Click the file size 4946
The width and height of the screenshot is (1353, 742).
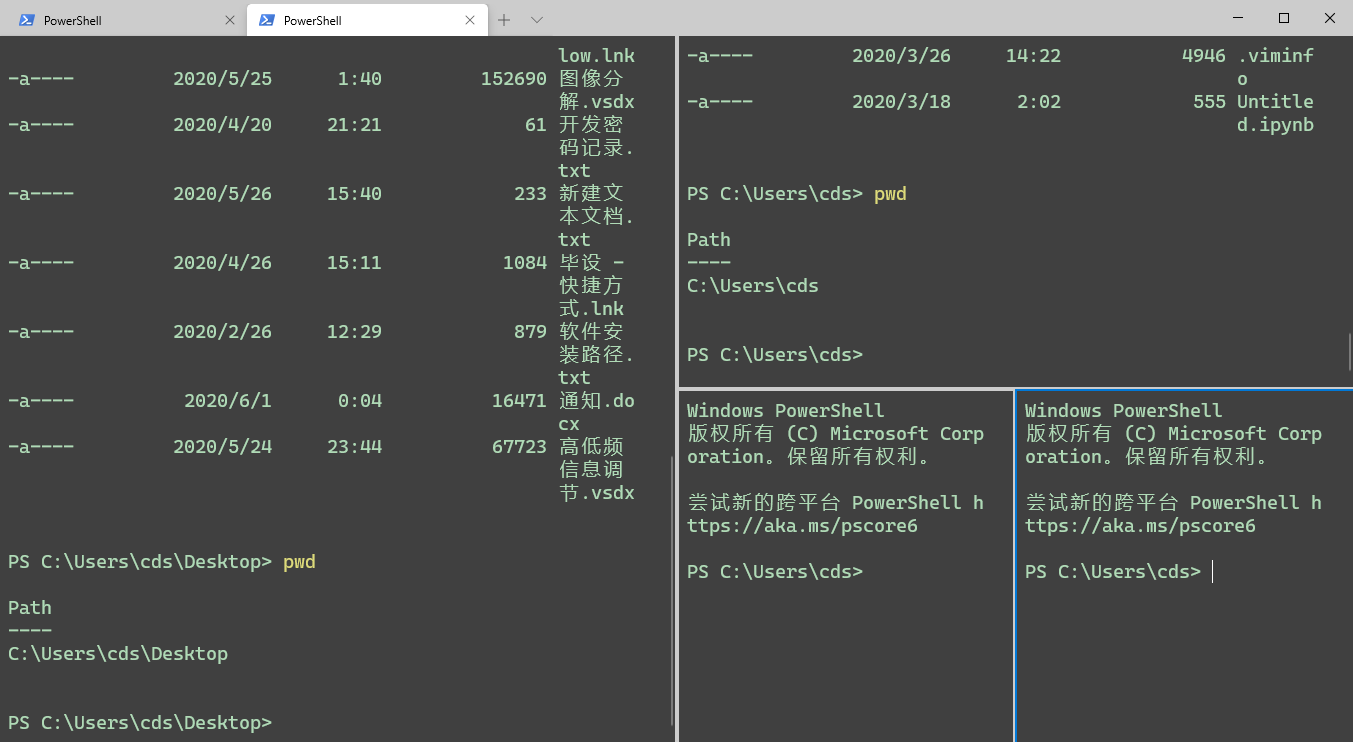1204,56
